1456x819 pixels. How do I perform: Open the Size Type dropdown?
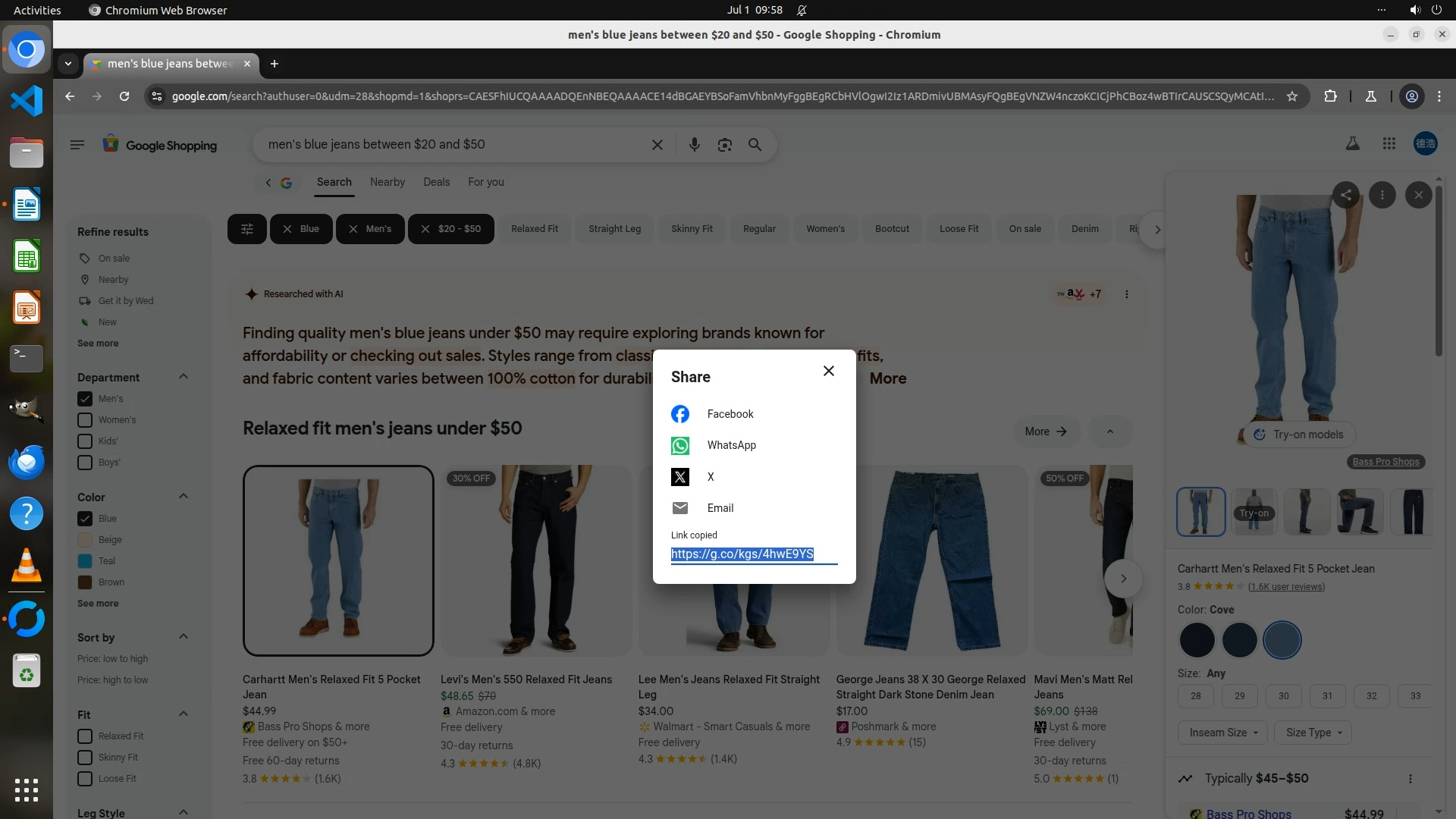[x=1313, y=733]
